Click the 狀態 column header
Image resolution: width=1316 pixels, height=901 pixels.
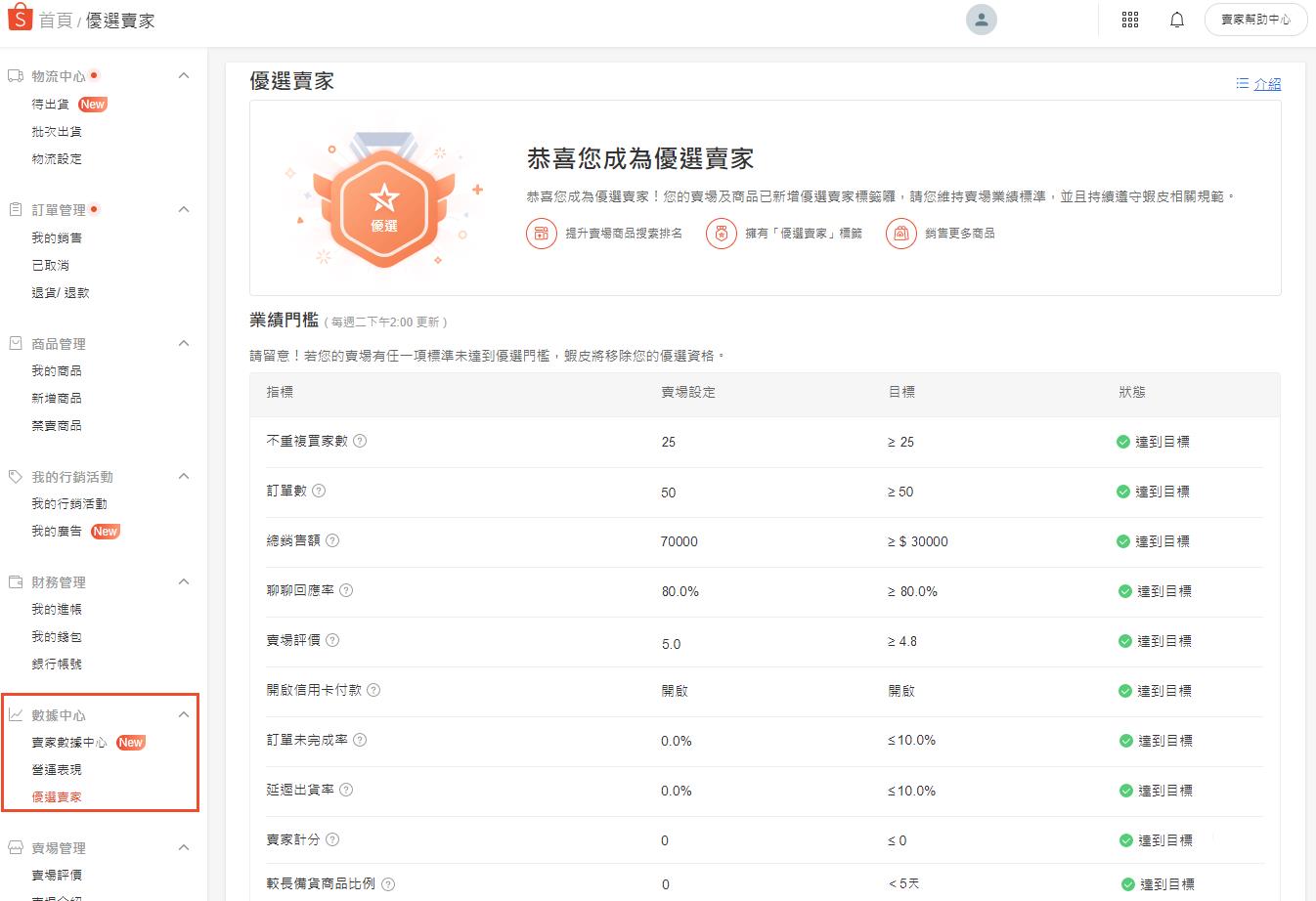1132,392
